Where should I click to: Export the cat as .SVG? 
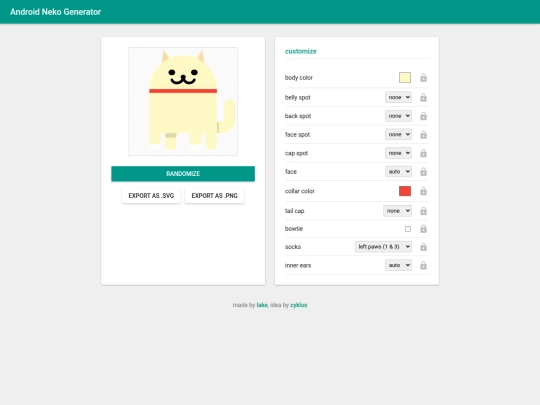pyautogui.click(x=151, y=196)
